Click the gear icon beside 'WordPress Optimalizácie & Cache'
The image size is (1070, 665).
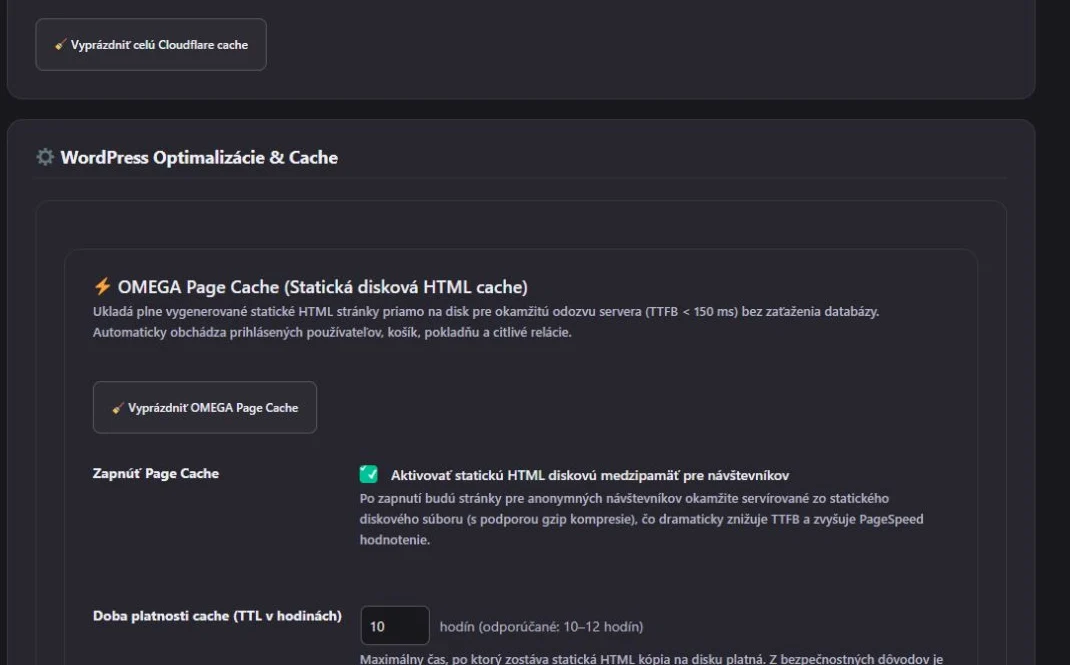[45, 157]
